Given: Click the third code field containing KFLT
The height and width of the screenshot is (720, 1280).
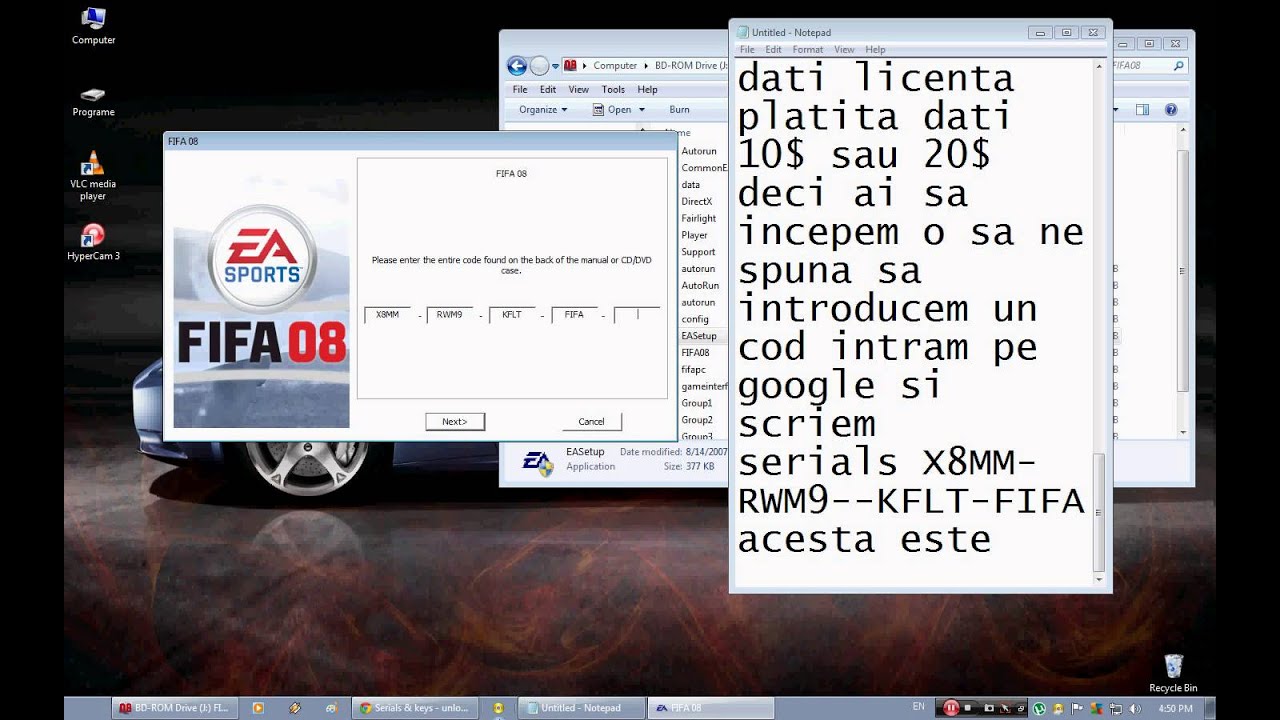Looking at the screenshot, I should click(x=512, y=315).
